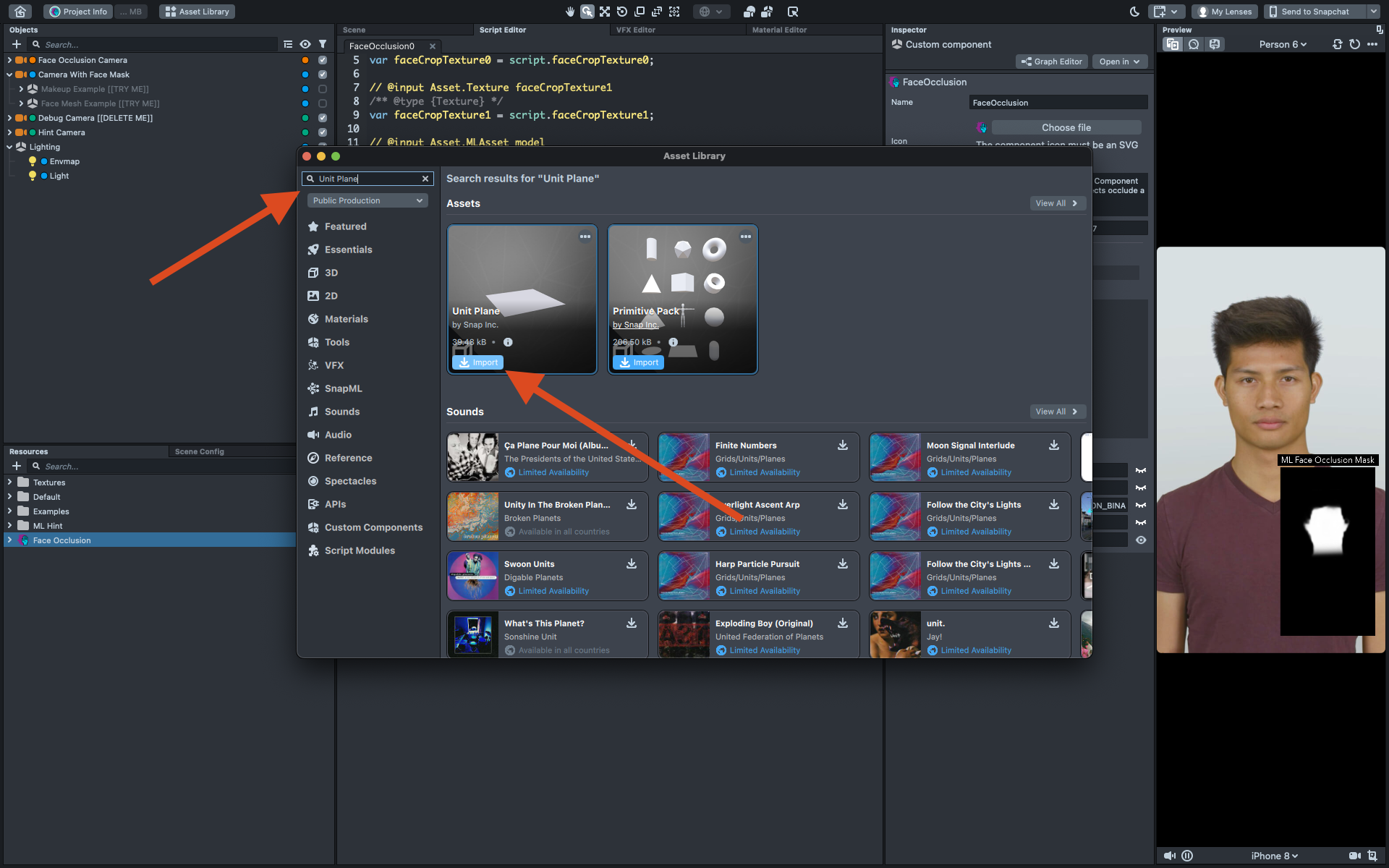
Task: Import the Unit Plane asset
Action: point(477,362)
